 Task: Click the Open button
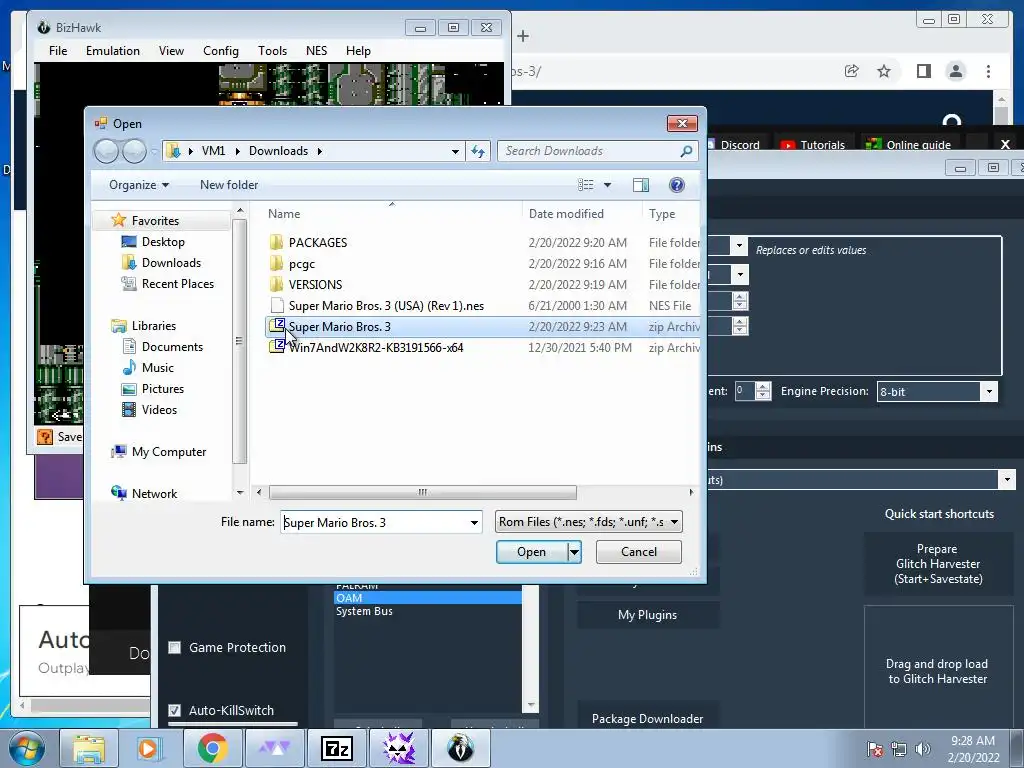532,552
